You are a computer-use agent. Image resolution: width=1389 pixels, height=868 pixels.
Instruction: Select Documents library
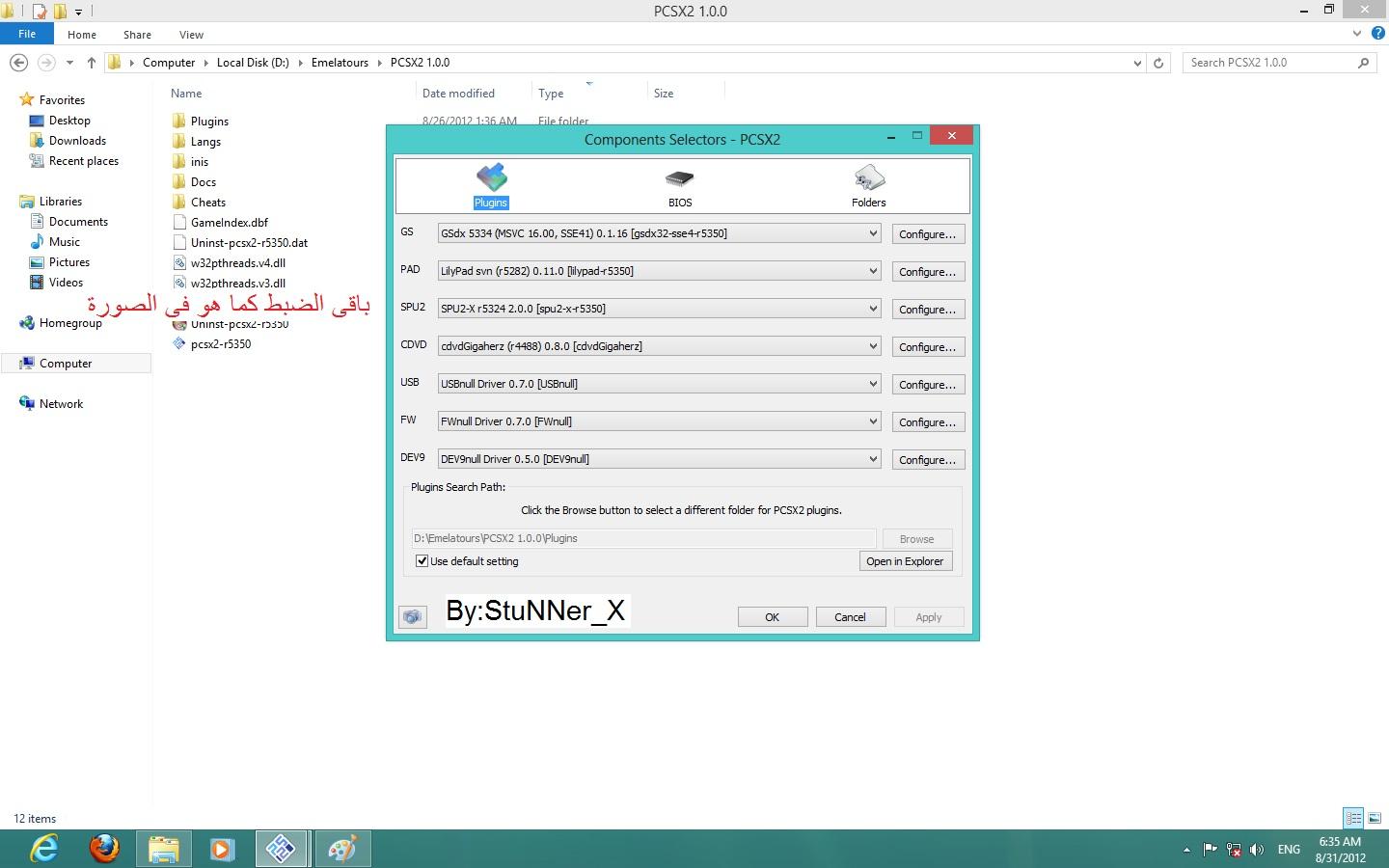(78, 222)
